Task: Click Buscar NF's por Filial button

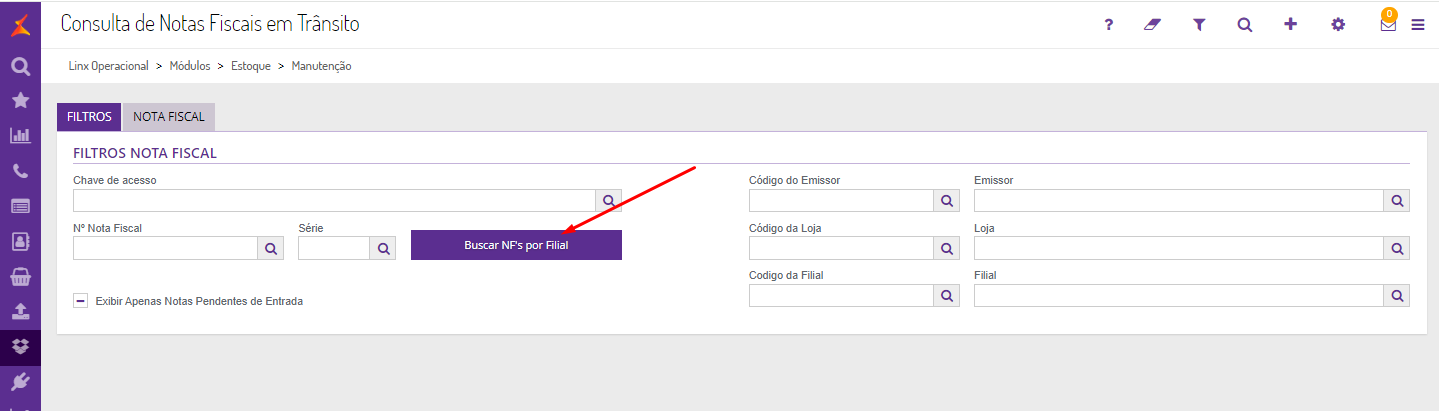Action: (516, 245)
